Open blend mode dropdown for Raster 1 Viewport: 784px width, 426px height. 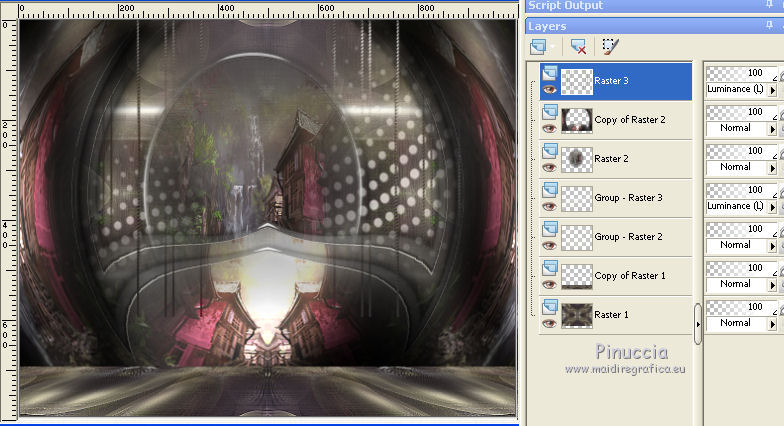[772, 324]
